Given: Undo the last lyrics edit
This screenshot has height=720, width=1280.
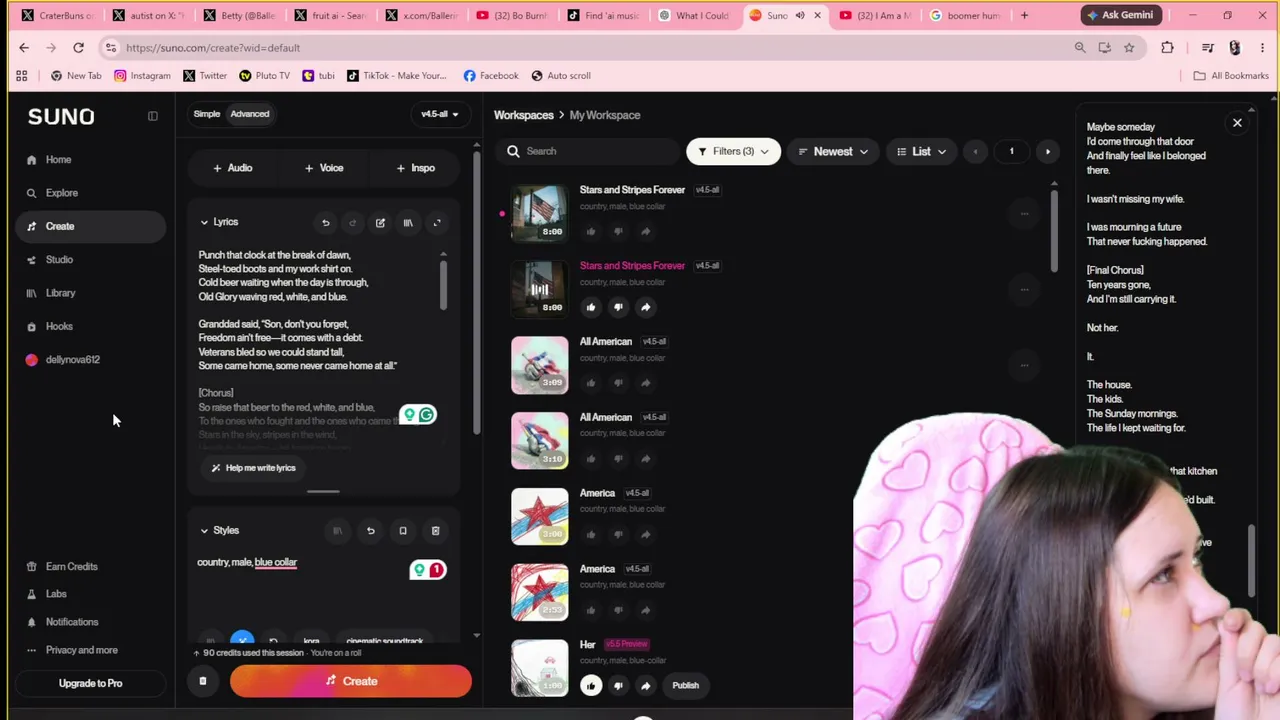Looking at the screenshot, I should tap(325, 223).
